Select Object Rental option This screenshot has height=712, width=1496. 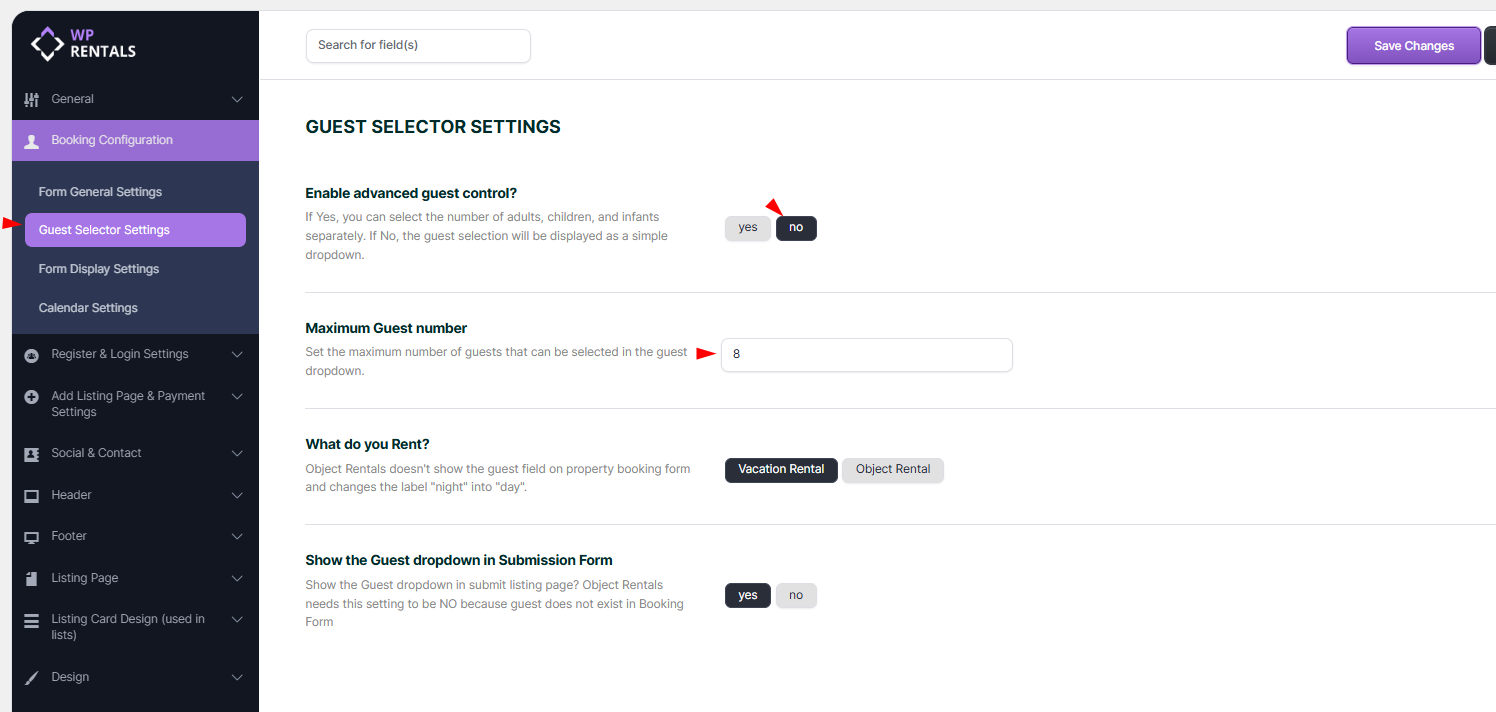click(892, 470)
